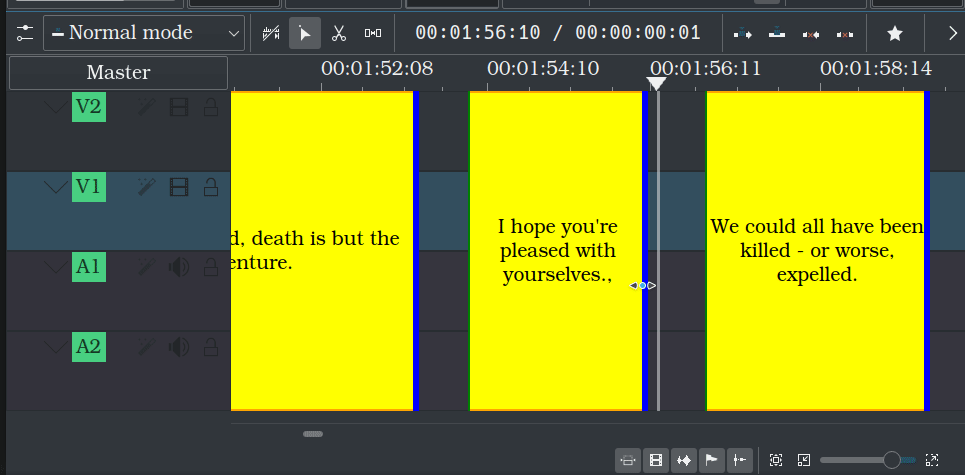Viewport: 965px width, 475px height.
Task: Expand the toolbar overflow arrow
Action: click(x=952, y=33)
